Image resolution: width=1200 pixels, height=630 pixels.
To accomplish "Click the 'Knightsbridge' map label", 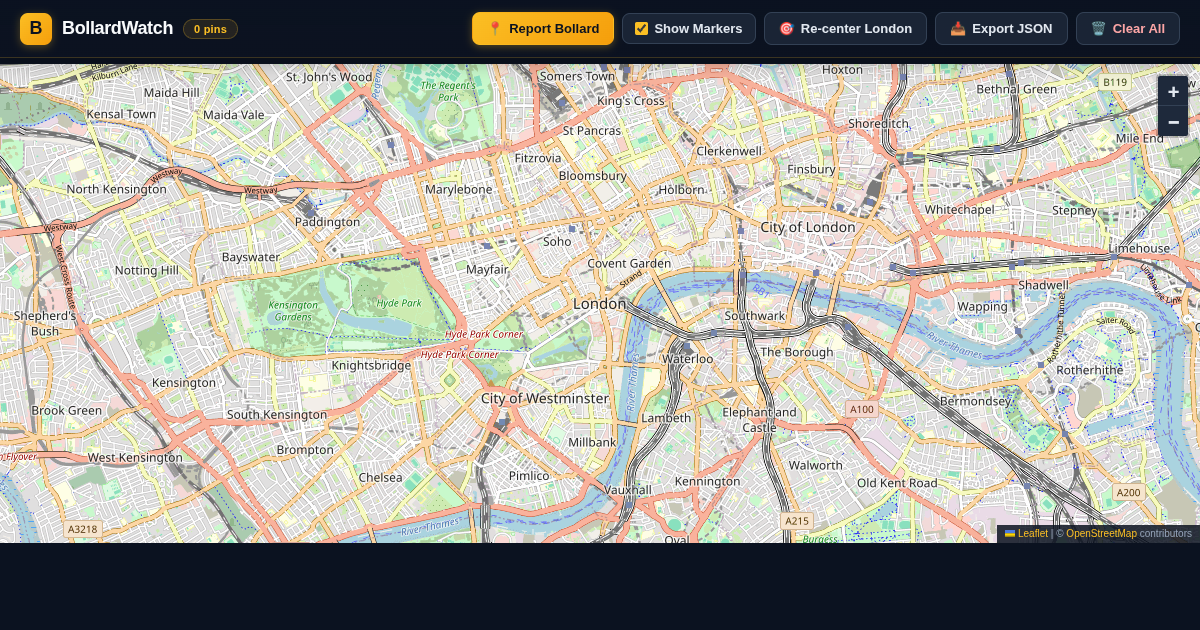I will tap(371, 365).
